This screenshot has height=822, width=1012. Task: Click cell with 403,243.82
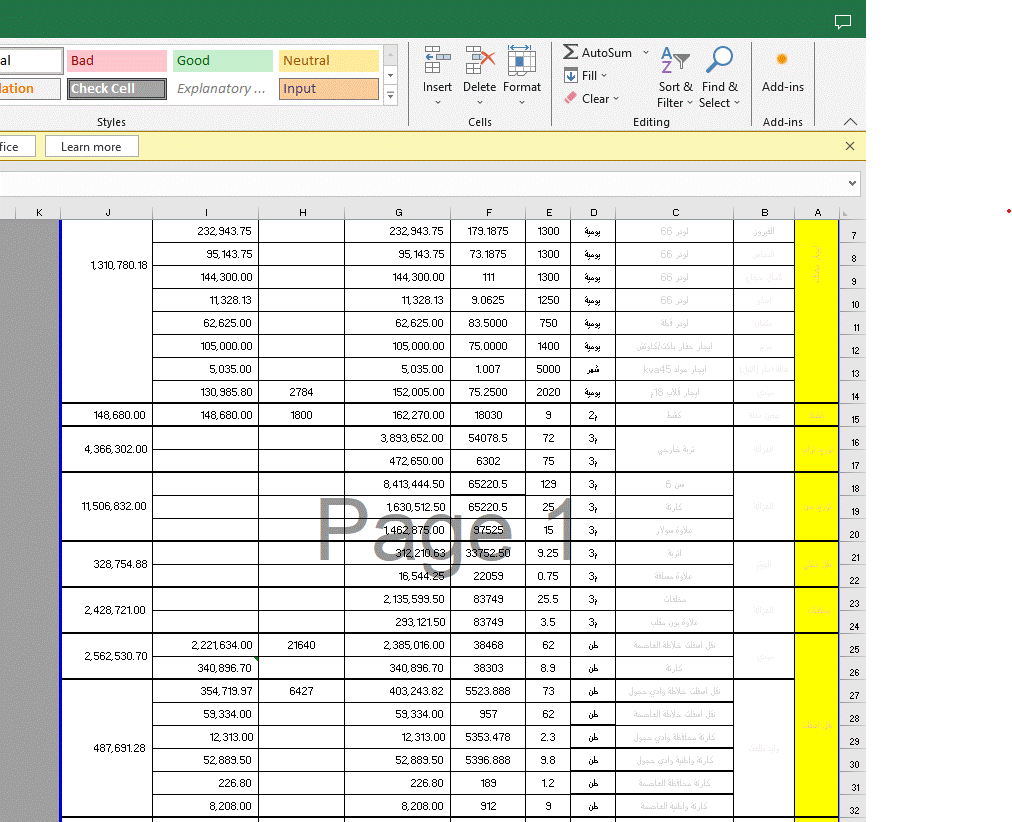click(x=398, y=691)
